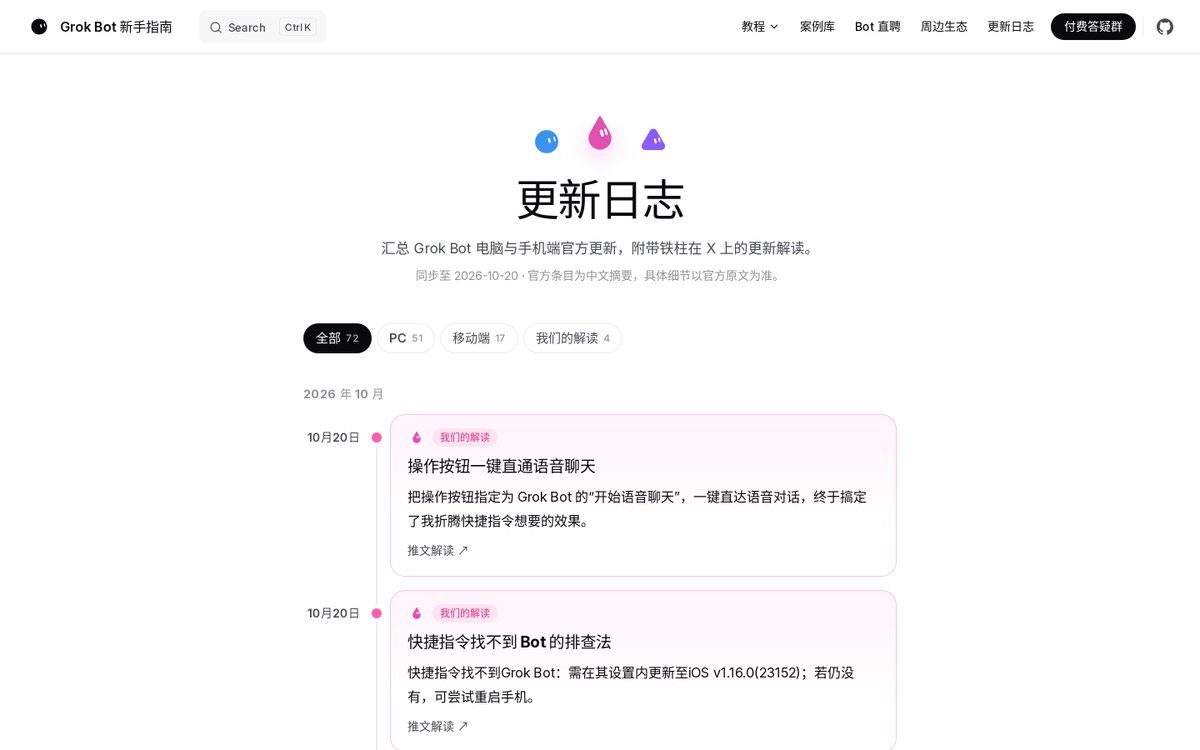Image resolution: width=1200 pixels, height=750 pixels.
Task: Click the 更新日志 page heading
Action: click(600, 200)
